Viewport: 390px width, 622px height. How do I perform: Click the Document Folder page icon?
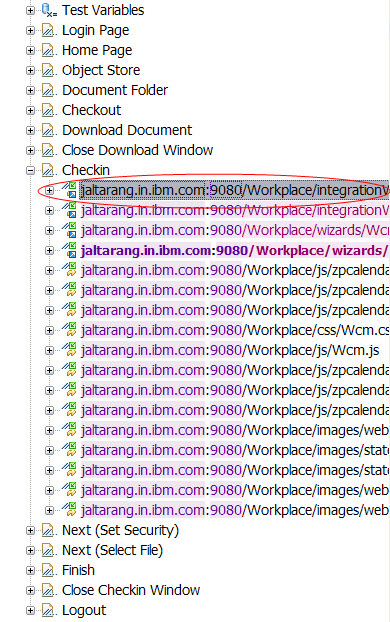coord(49,90)
